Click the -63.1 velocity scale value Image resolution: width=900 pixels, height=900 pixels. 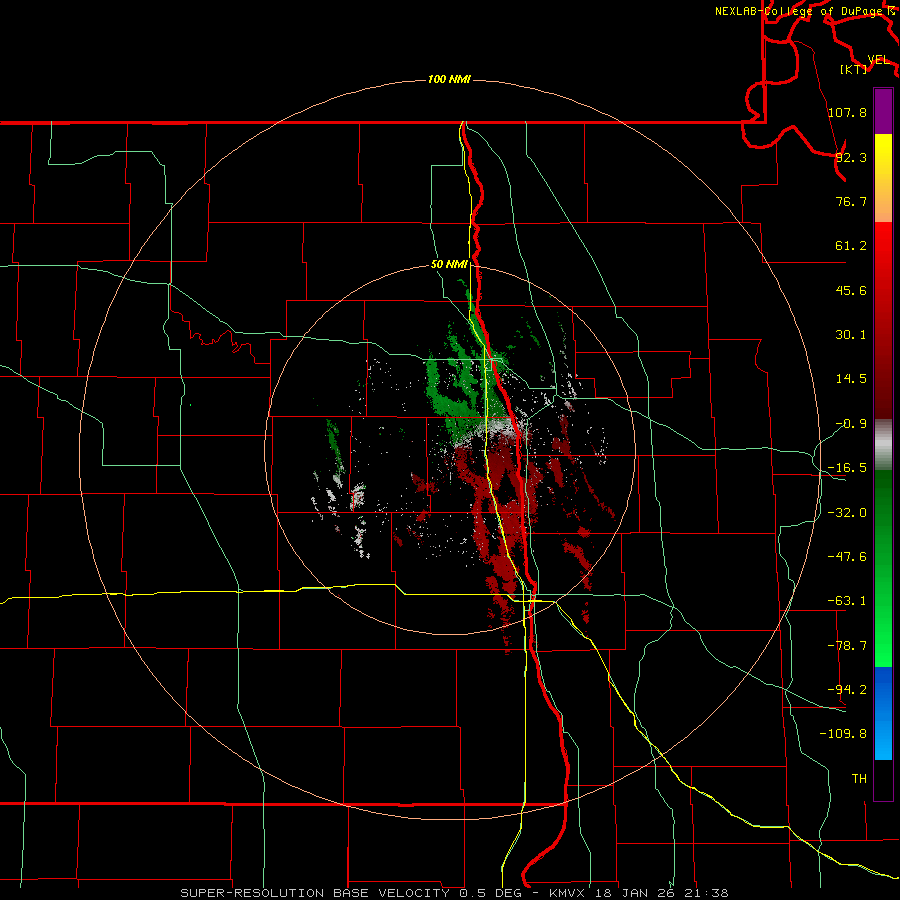tap(847, 601)
